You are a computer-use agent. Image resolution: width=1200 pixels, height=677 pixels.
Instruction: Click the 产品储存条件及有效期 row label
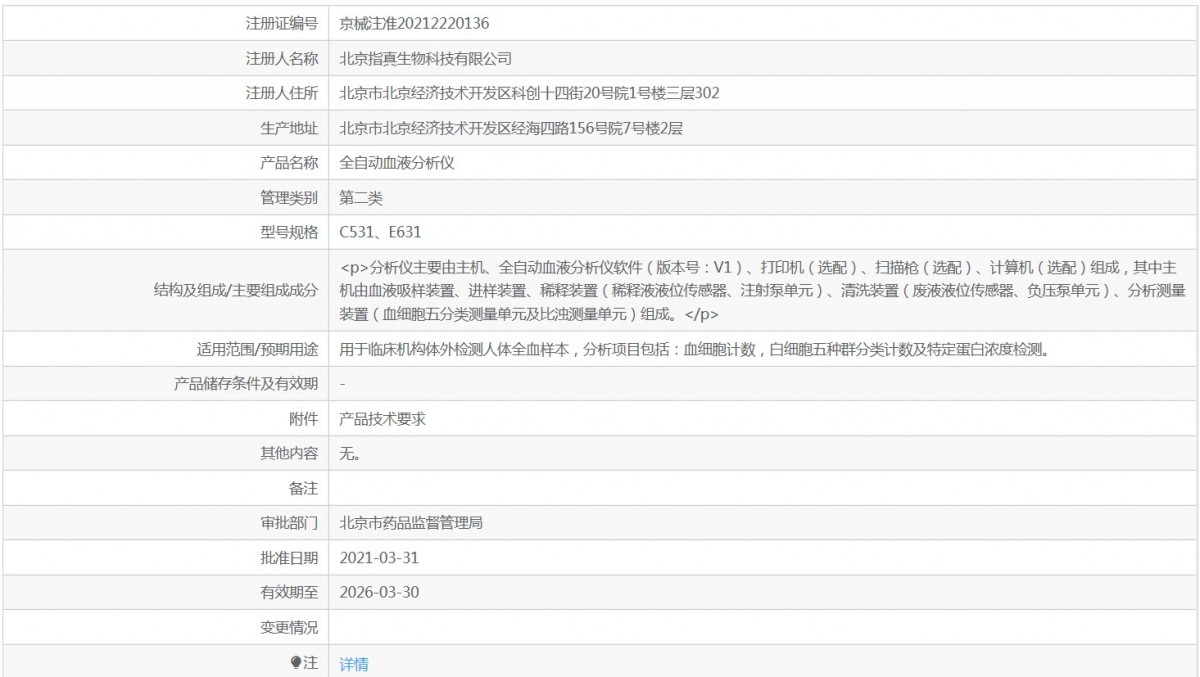coord(246,384)
